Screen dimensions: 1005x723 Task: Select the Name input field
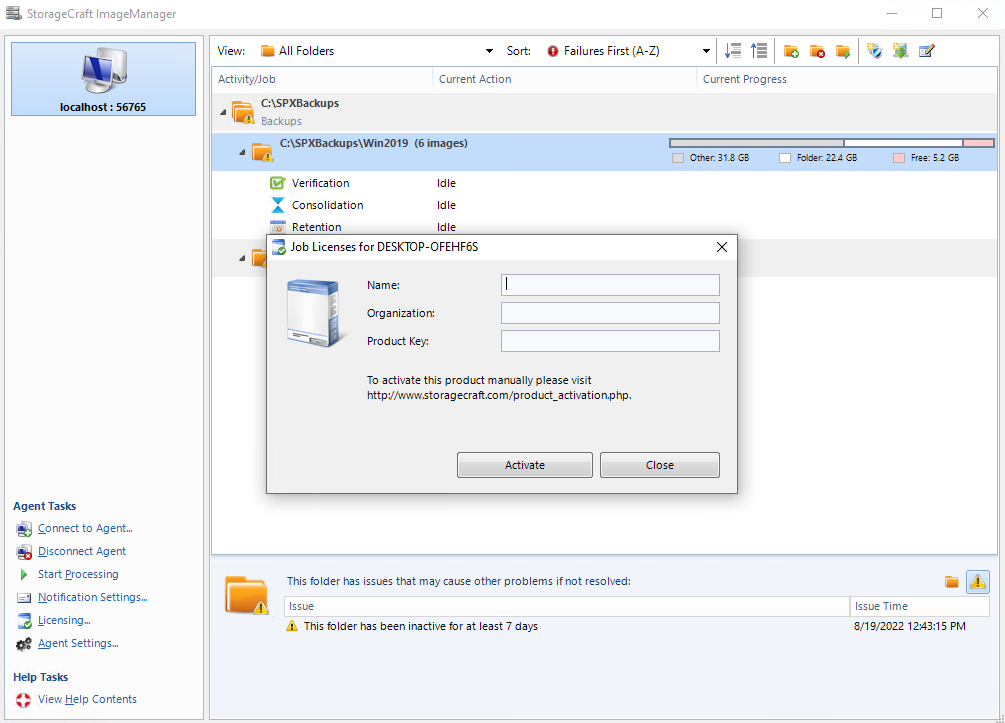pos(610,285)
